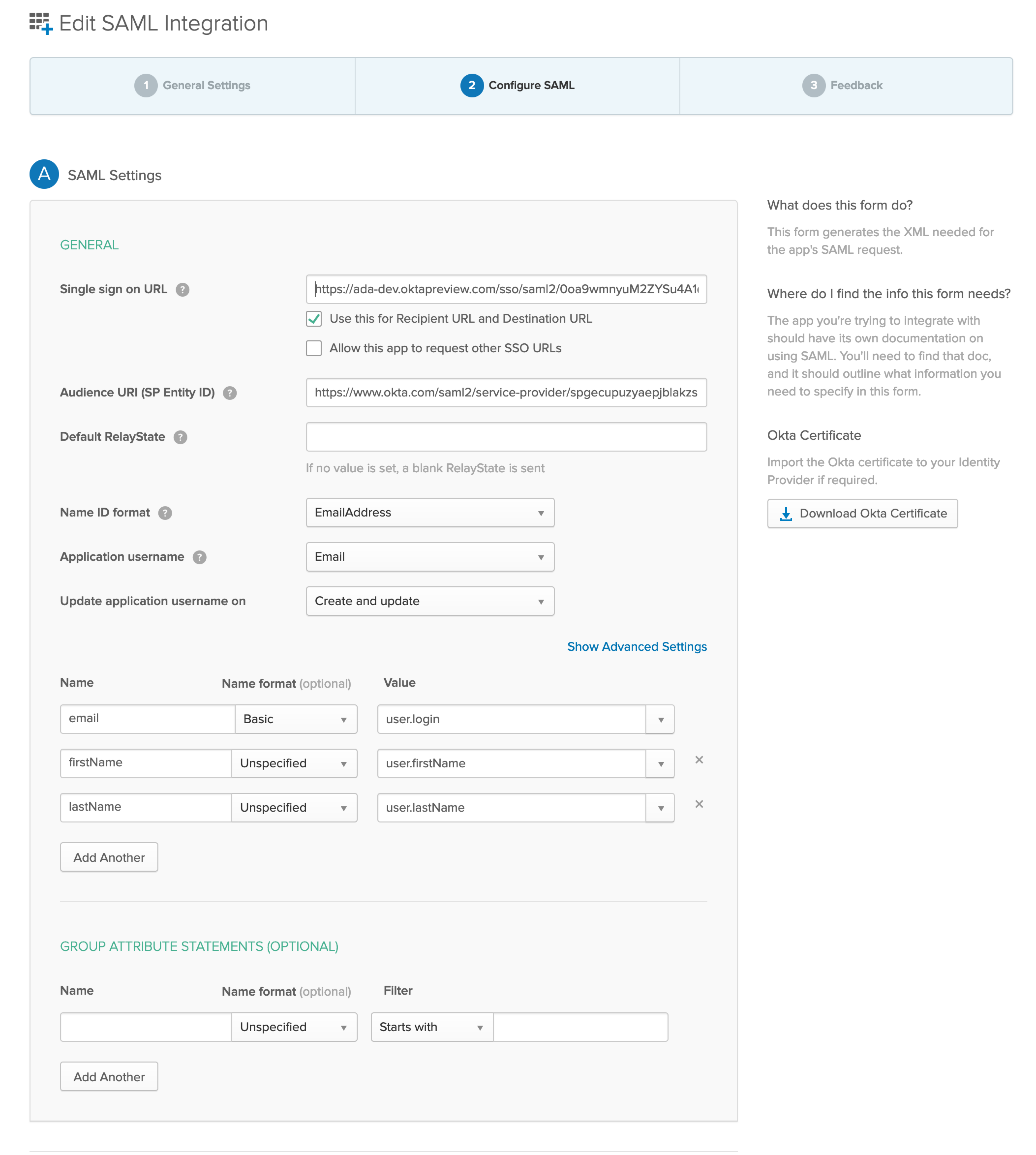The height and width of the screenshot is (1155, 1036).
Task: Open Default RelayState help tooltip icon
Action: [180, 437]
